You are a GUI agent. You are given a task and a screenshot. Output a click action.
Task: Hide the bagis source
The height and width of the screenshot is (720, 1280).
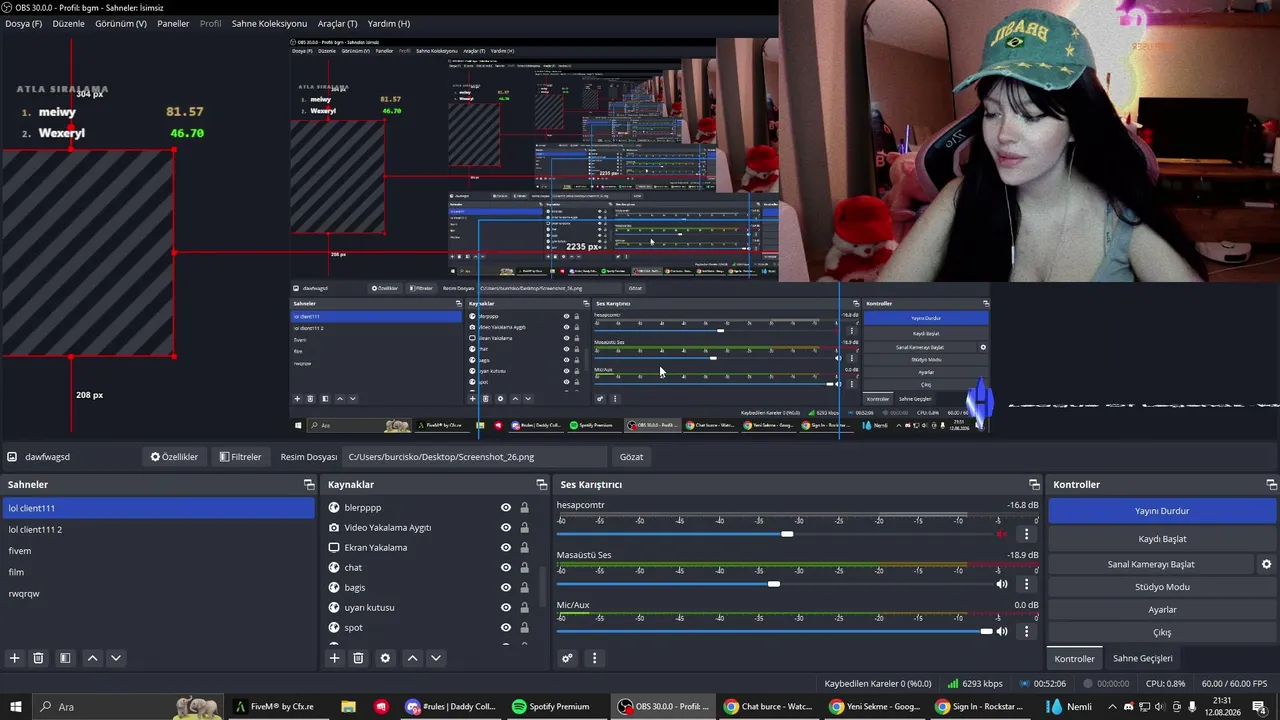(506, 588)
